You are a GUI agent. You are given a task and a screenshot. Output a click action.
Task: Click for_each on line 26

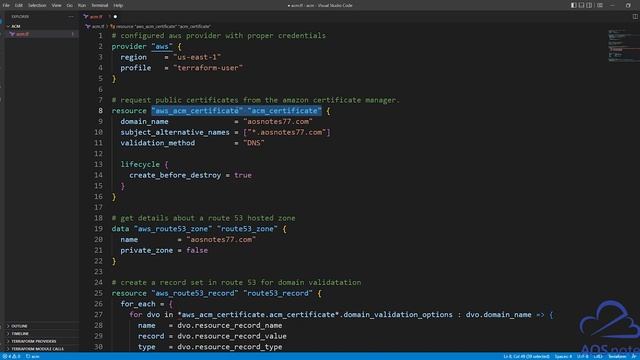(x=138, y=304)
